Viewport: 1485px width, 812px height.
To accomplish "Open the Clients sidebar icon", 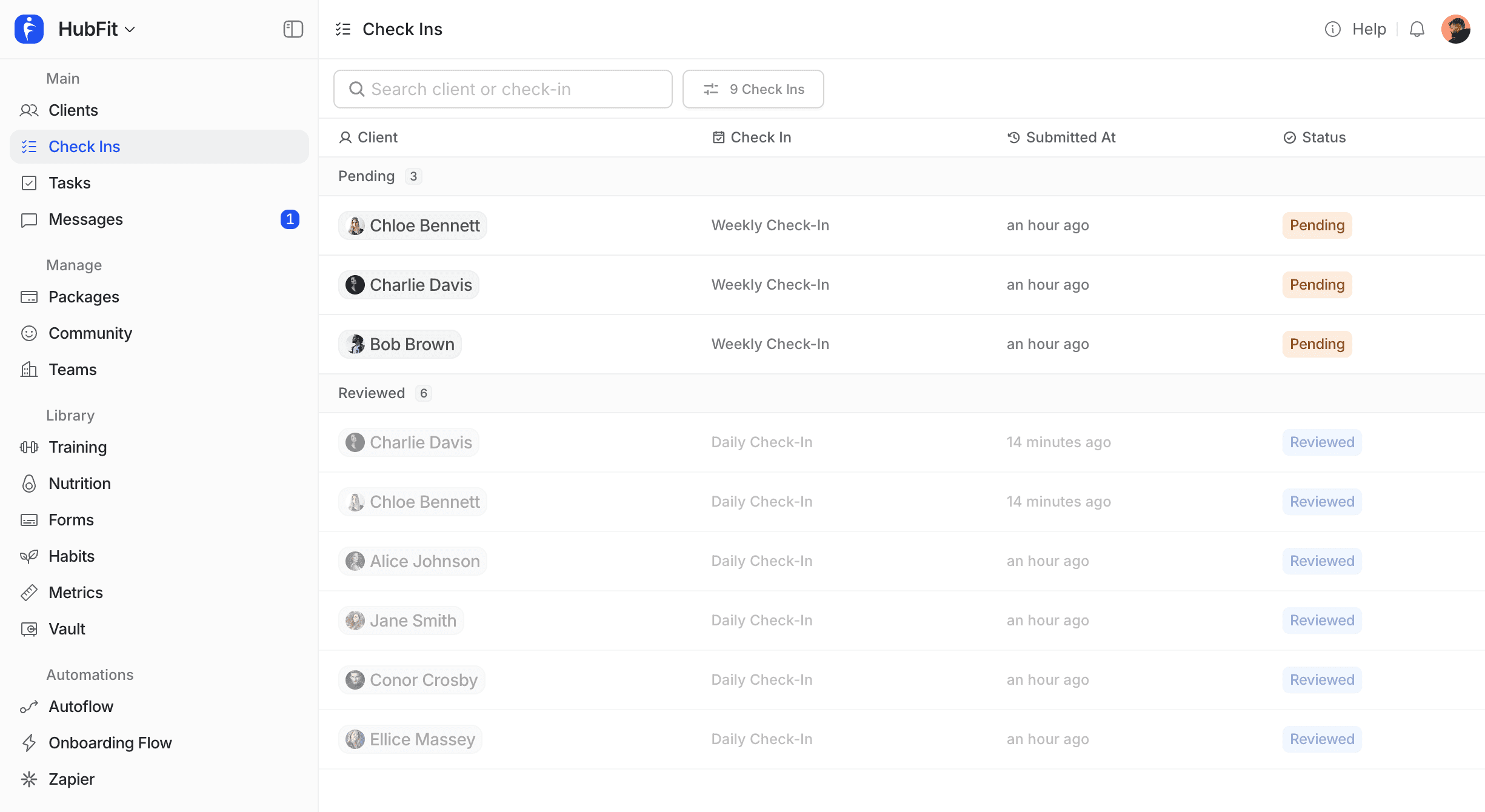I will [x=29, y=110].
